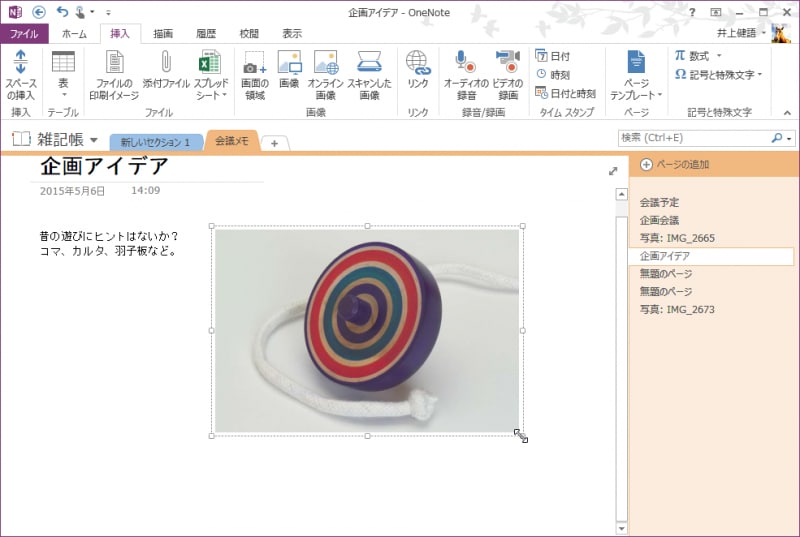
Task: Click the scrollbar up arrow
Action: (621, 194)
